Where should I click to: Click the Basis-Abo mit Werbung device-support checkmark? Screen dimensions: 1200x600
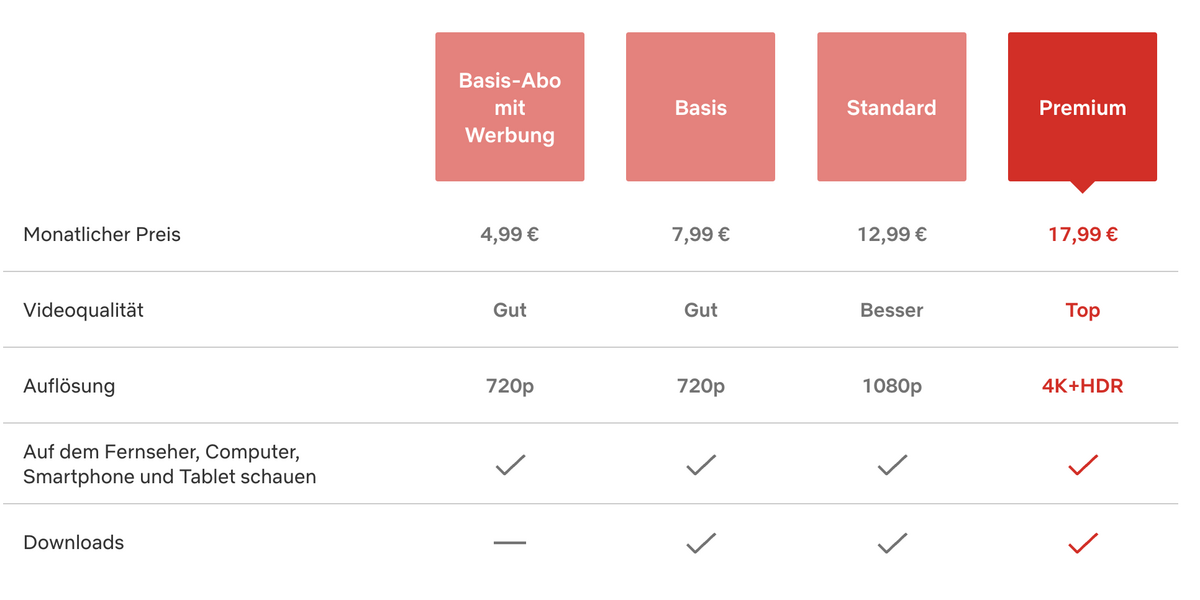pos(510,464)
